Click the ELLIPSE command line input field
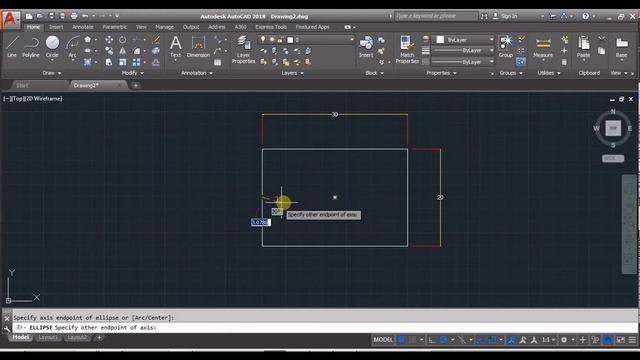Image resolution: width=640 pixels, height=360 pixels. pos(325,327)
